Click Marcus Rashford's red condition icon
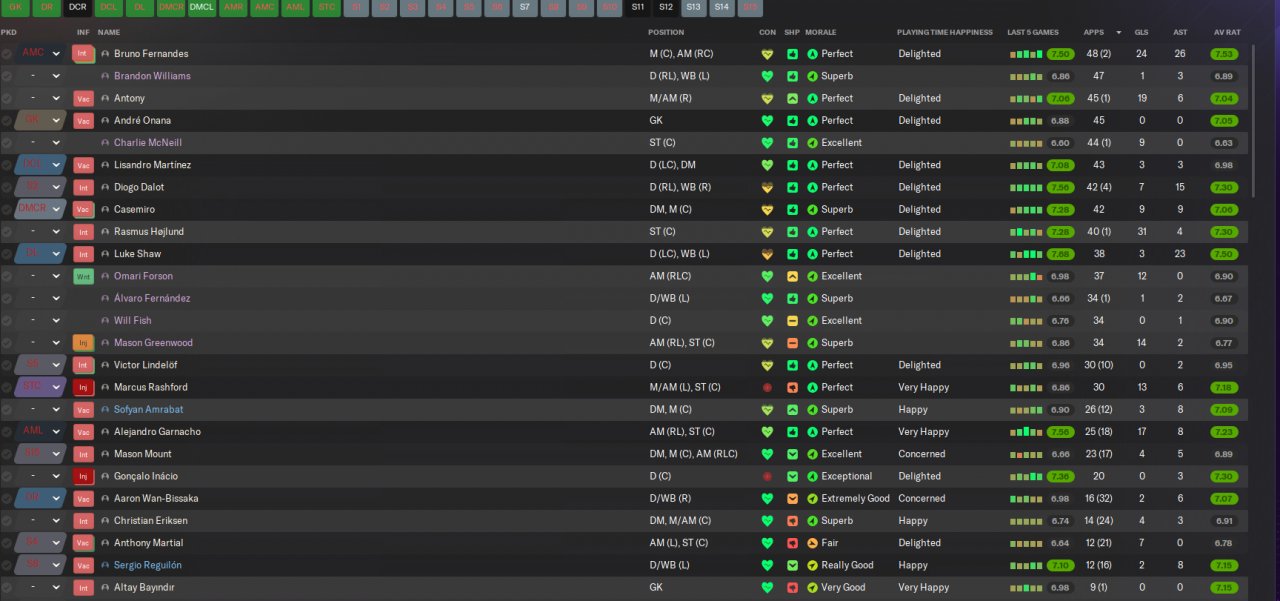This screenshot has height=601, width=1280. pos(767,387)
